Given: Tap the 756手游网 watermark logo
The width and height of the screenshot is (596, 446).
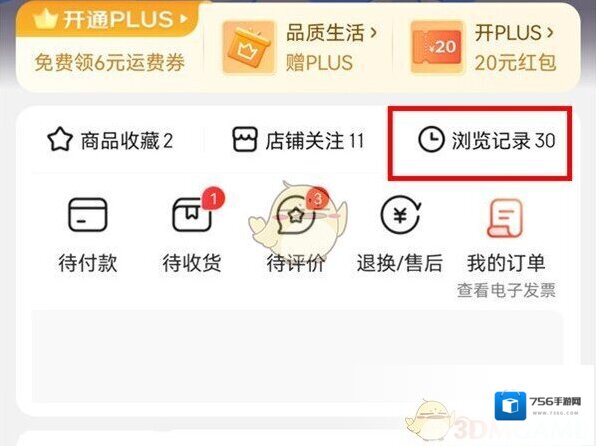Looking at the screenshot, I should pyautogui.click(x=538, y=405).
